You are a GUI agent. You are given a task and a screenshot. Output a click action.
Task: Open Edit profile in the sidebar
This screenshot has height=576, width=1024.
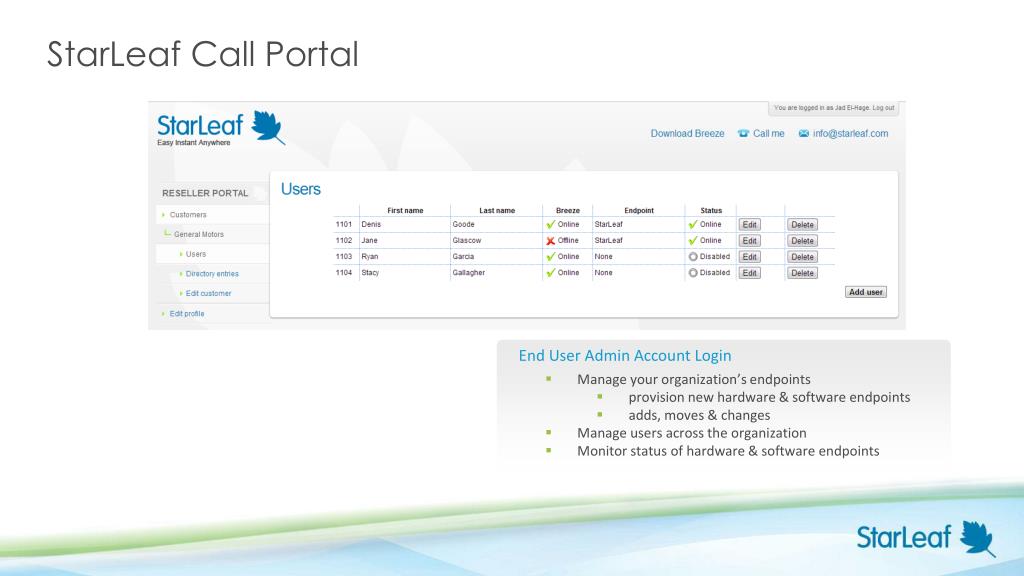[187, 313]
